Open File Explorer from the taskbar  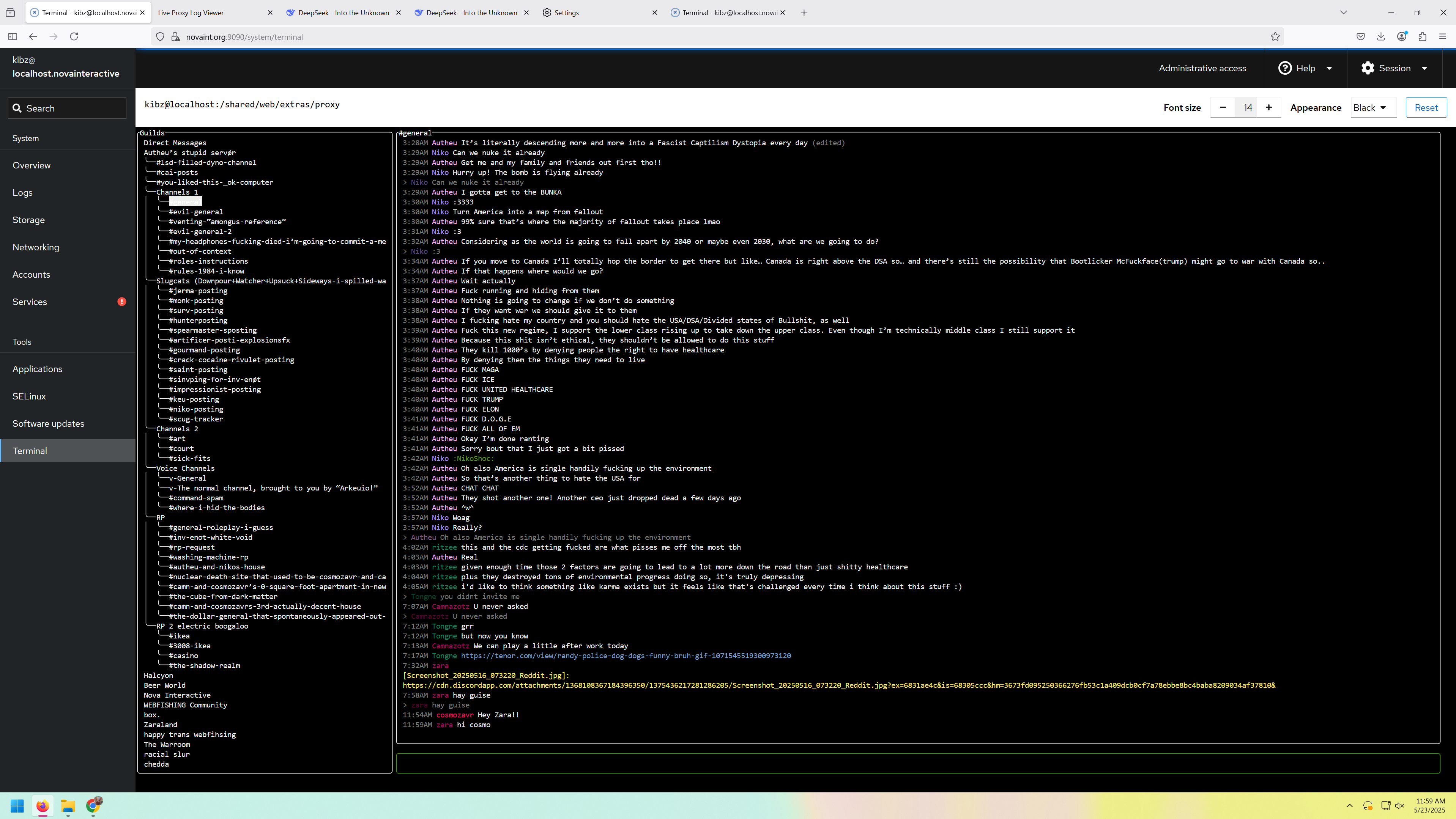tap(68, 806)
